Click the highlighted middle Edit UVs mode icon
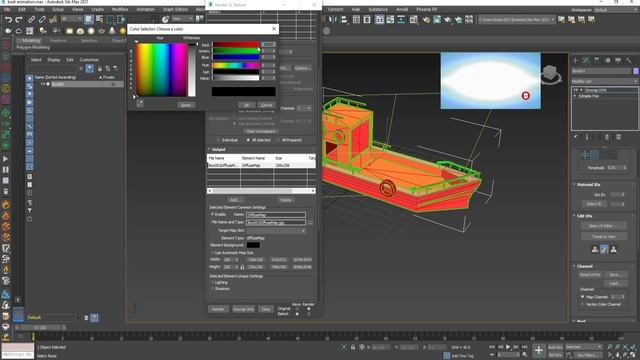This screenshot has height=360, width=640. pyautogui.click(x=604, y=249)
